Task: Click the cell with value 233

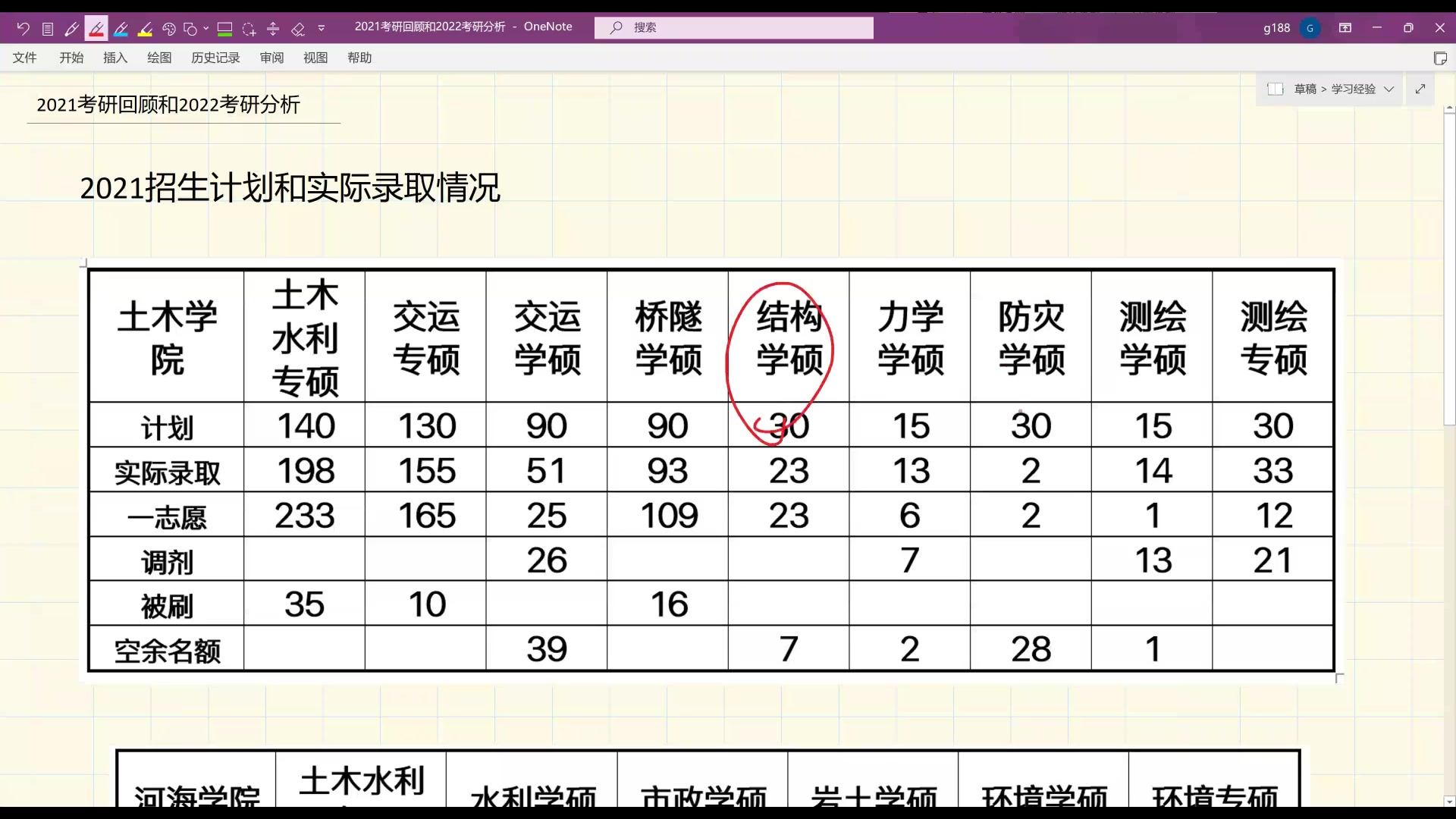Action: (304, 515)
